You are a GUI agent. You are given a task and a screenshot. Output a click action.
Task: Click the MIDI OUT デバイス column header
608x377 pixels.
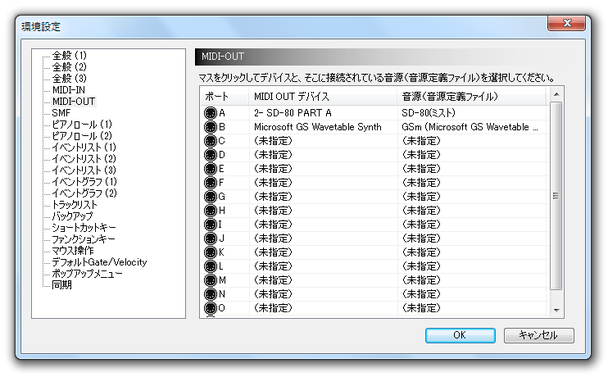click(x=323, y=96)
